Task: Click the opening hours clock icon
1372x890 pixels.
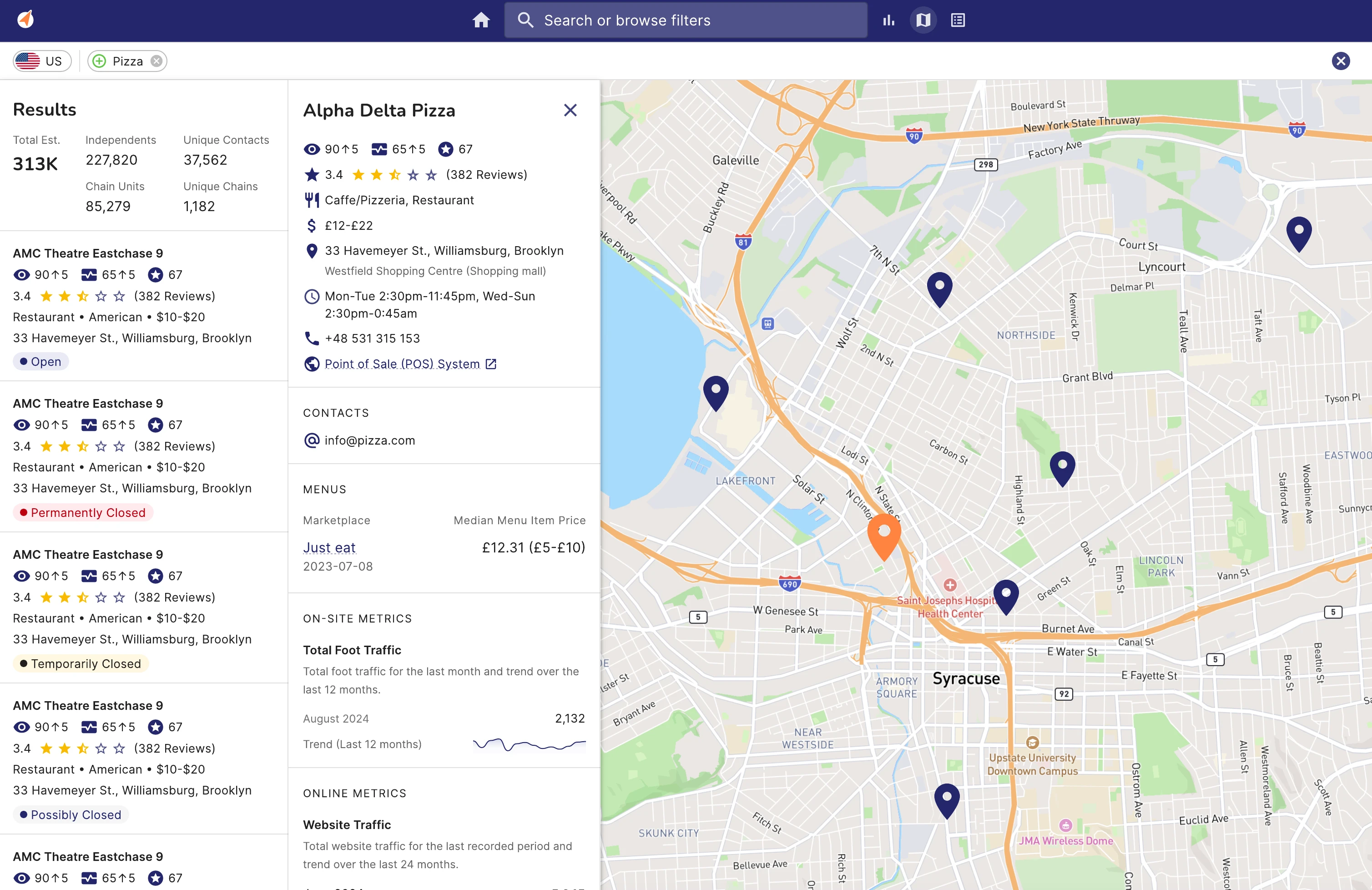Action: pos(311,296)
